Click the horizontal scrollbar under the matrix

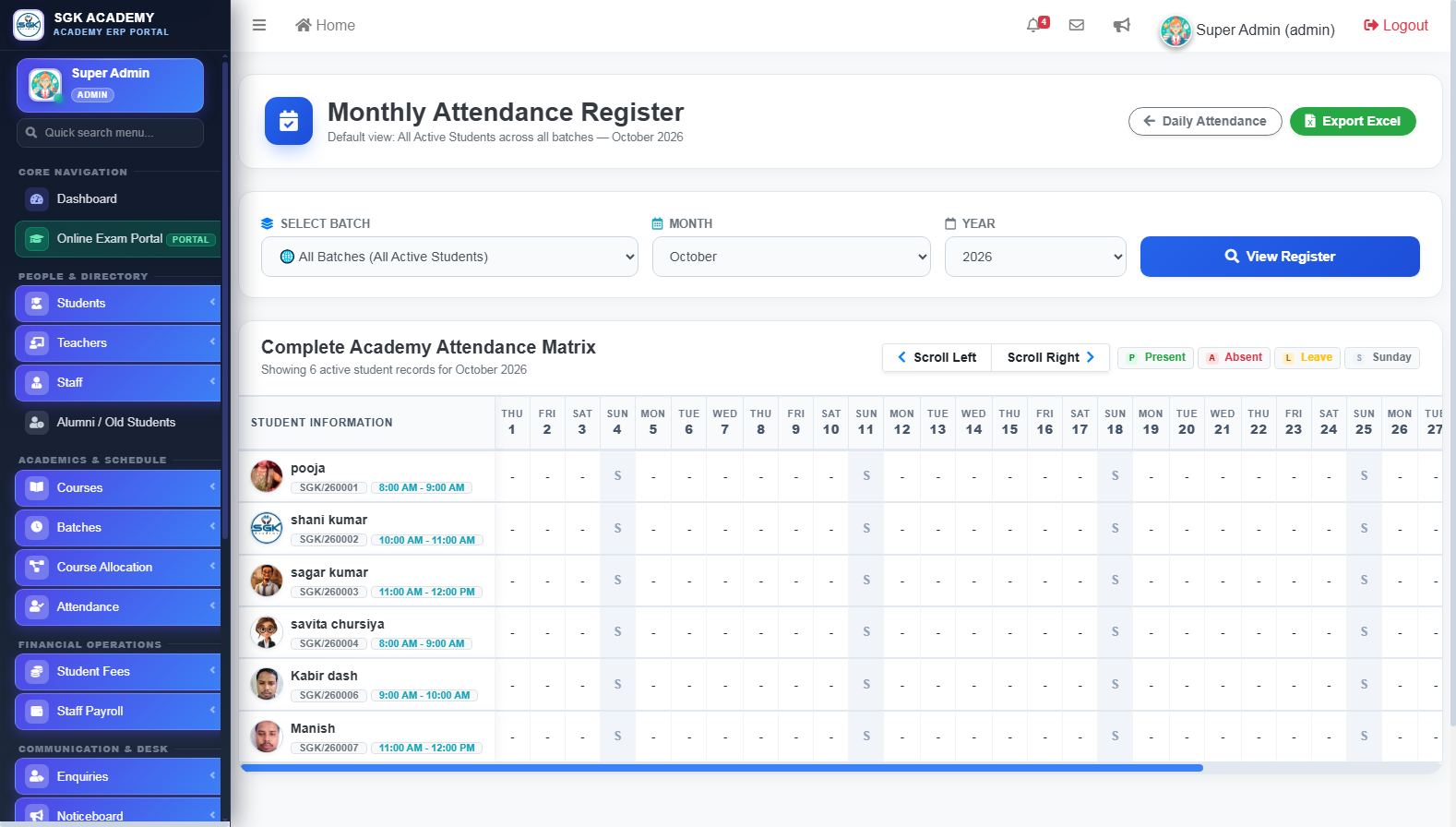pyautogui.click(x=722, y=768)
